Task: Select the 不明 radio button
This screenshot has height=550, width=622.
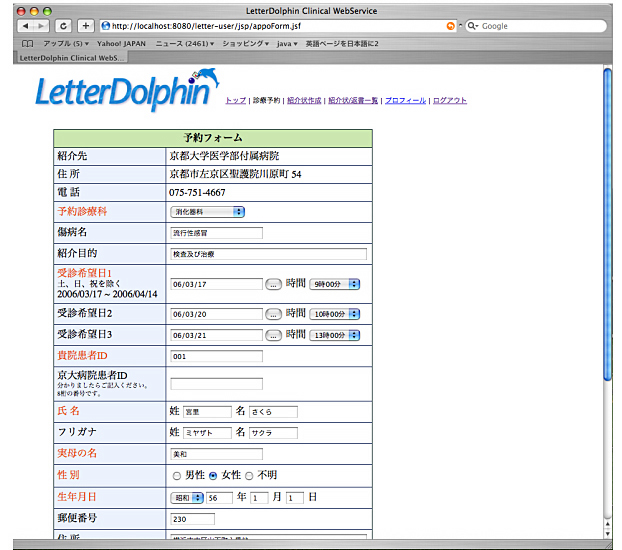Action: click(249, 475)
